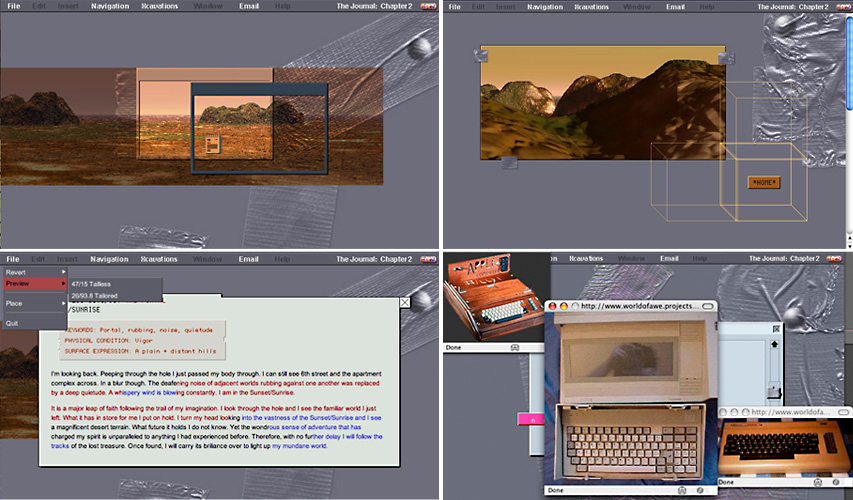Open the document icon inside the nested desert image

click(x=213, y=144)
